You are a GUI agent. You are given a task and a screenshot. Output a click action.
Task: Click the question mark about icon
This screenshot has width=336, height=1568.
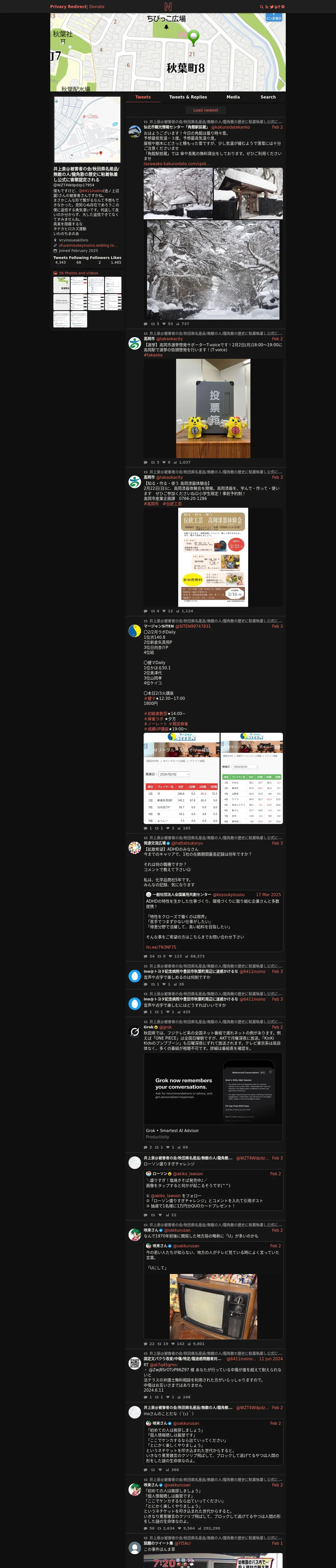tap(279, 7)
